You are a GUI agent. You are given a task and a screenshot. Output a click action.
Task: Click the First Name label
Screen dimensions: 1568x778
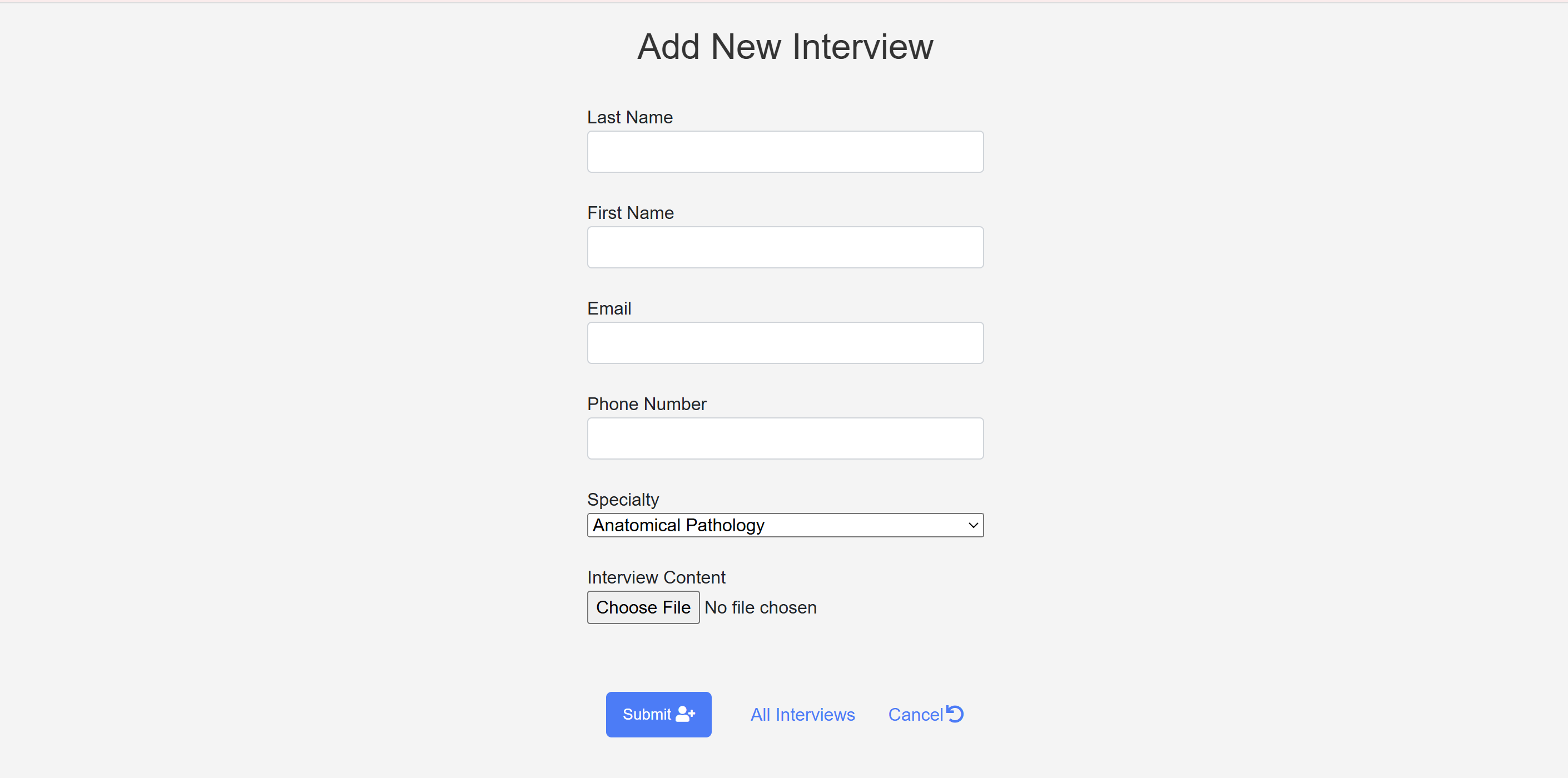tap(631, 212)
